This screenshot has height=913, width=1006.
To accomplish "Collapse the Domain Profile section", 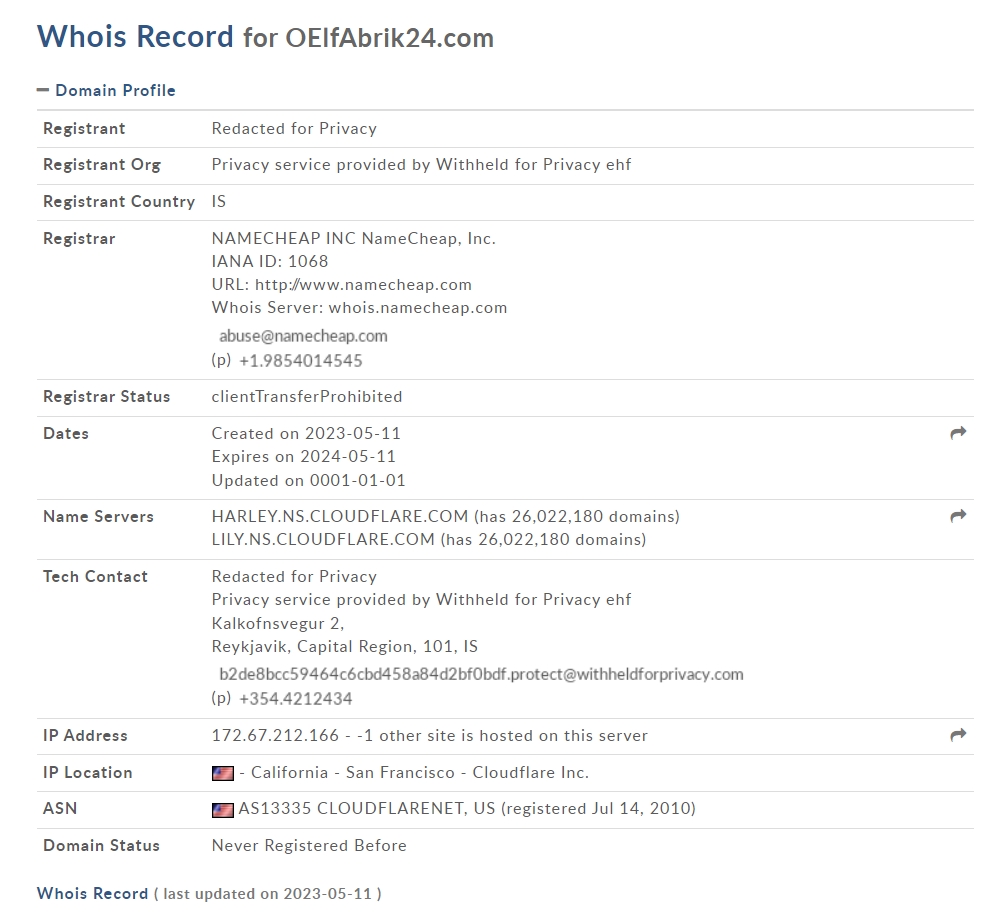I will pyautogui.click(x=107, y=90).
